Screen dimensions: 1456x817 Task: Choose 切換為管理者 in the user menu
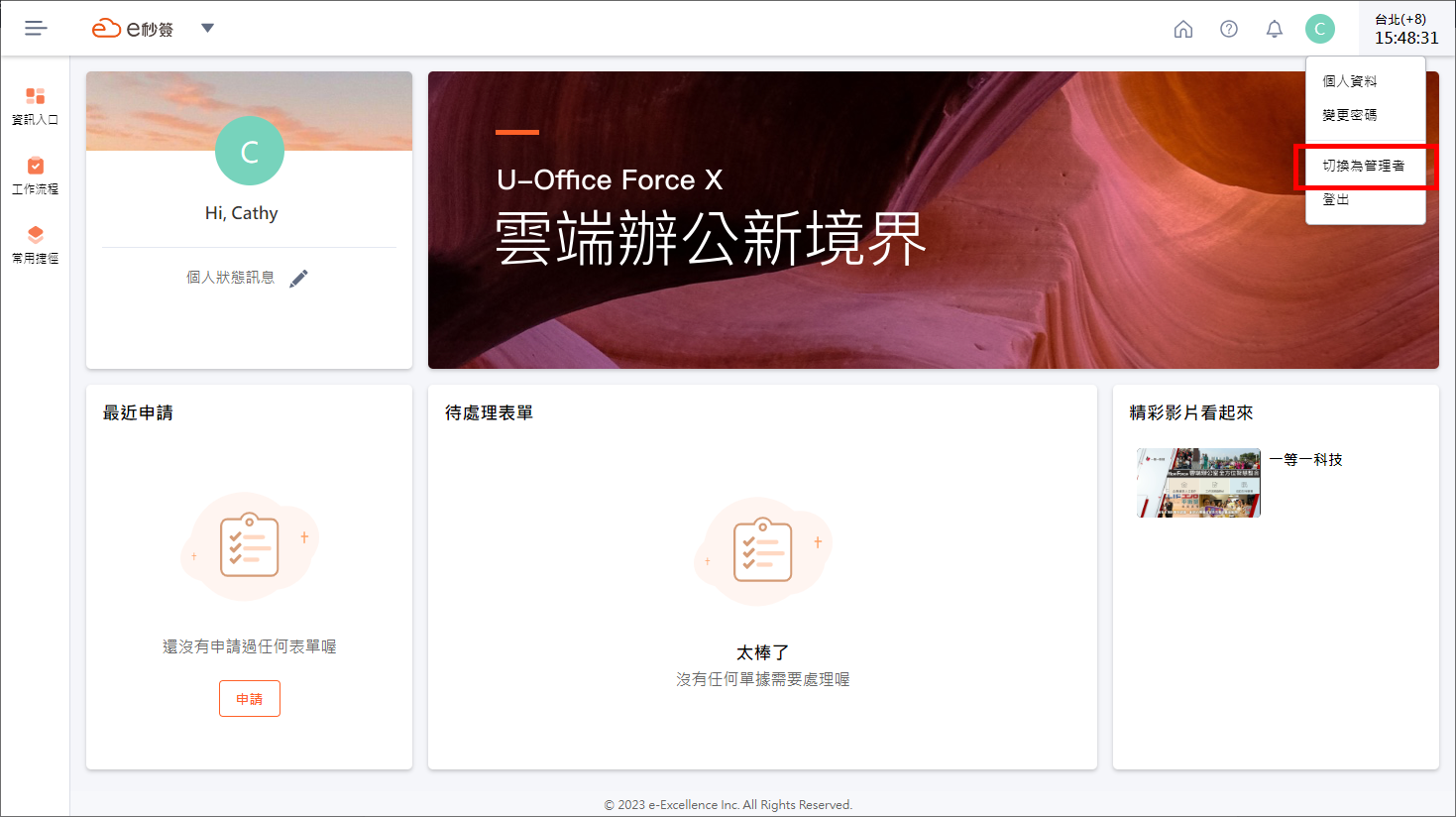pos(1366,166)
